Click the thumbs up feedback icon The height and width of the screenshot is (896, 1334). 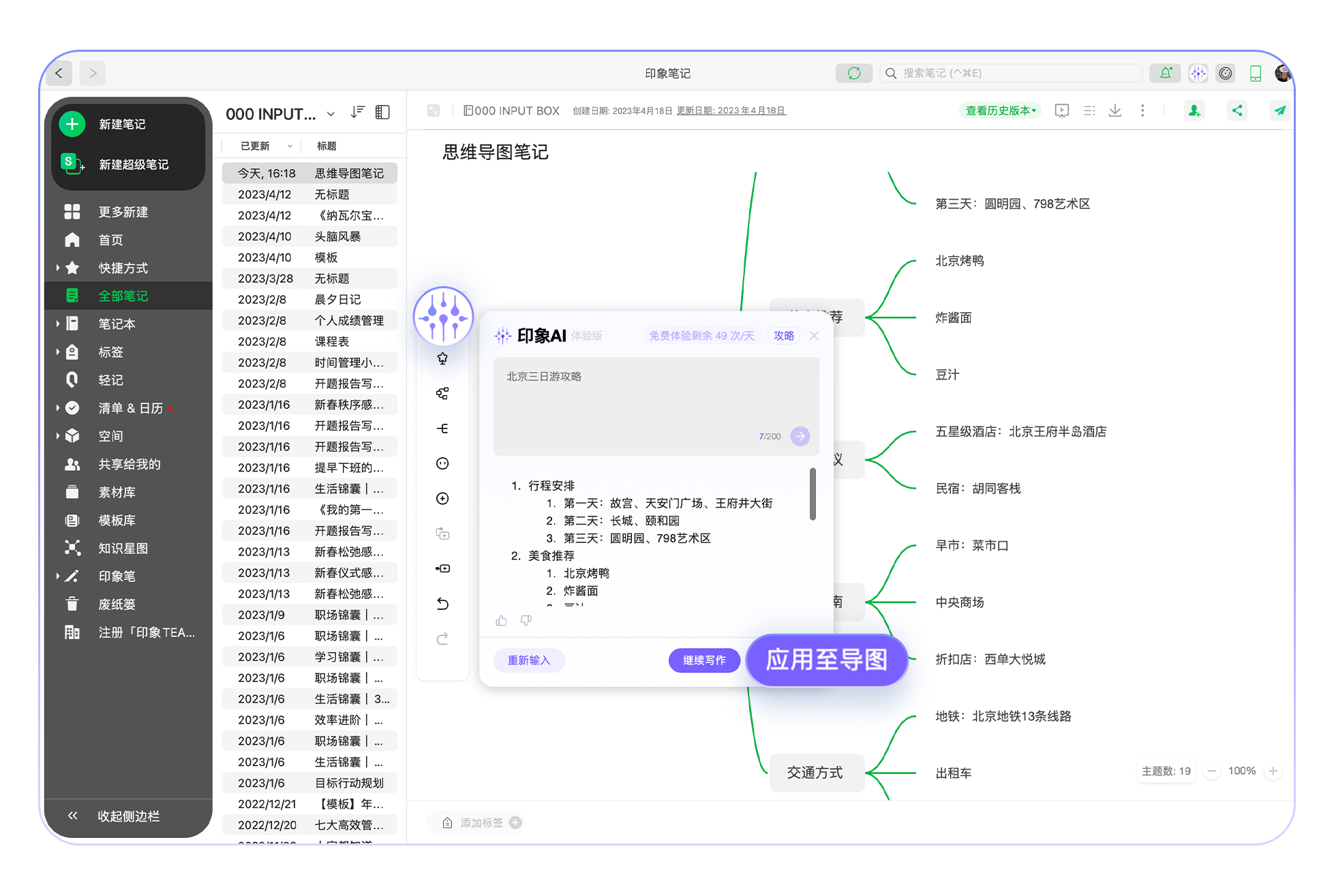[502, 621]
